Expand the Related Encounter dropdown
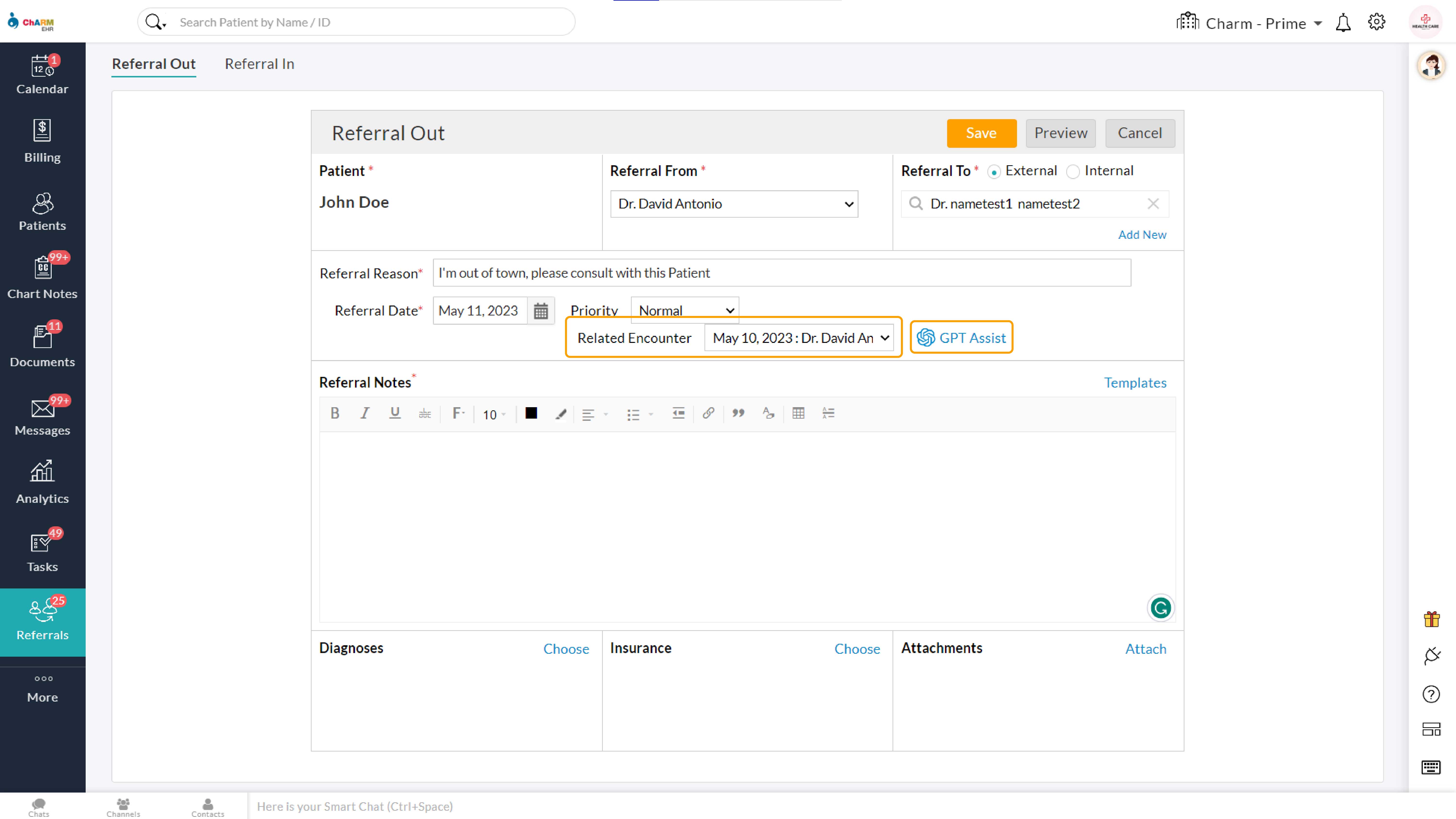The image size is (1456, 819). tap(799, 338)
